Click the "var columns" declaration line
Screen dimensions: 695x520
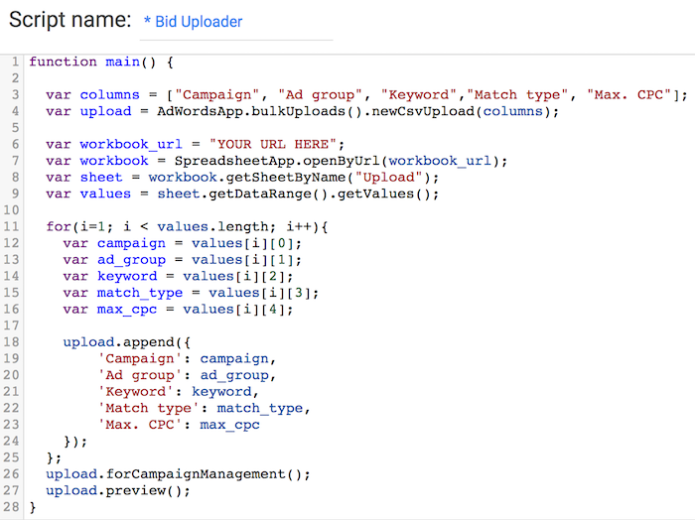coord(367,95)
